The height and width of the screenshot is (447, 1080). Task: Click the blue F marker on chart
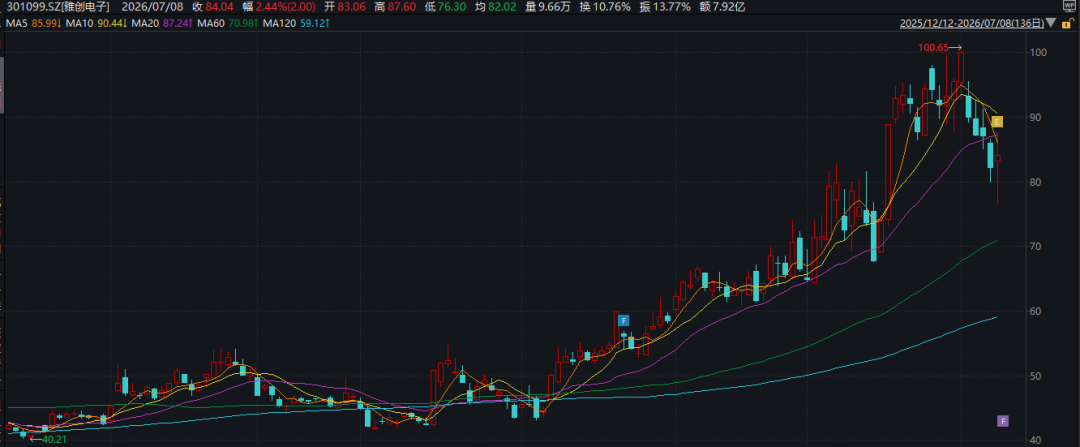[x=623, y=320]
